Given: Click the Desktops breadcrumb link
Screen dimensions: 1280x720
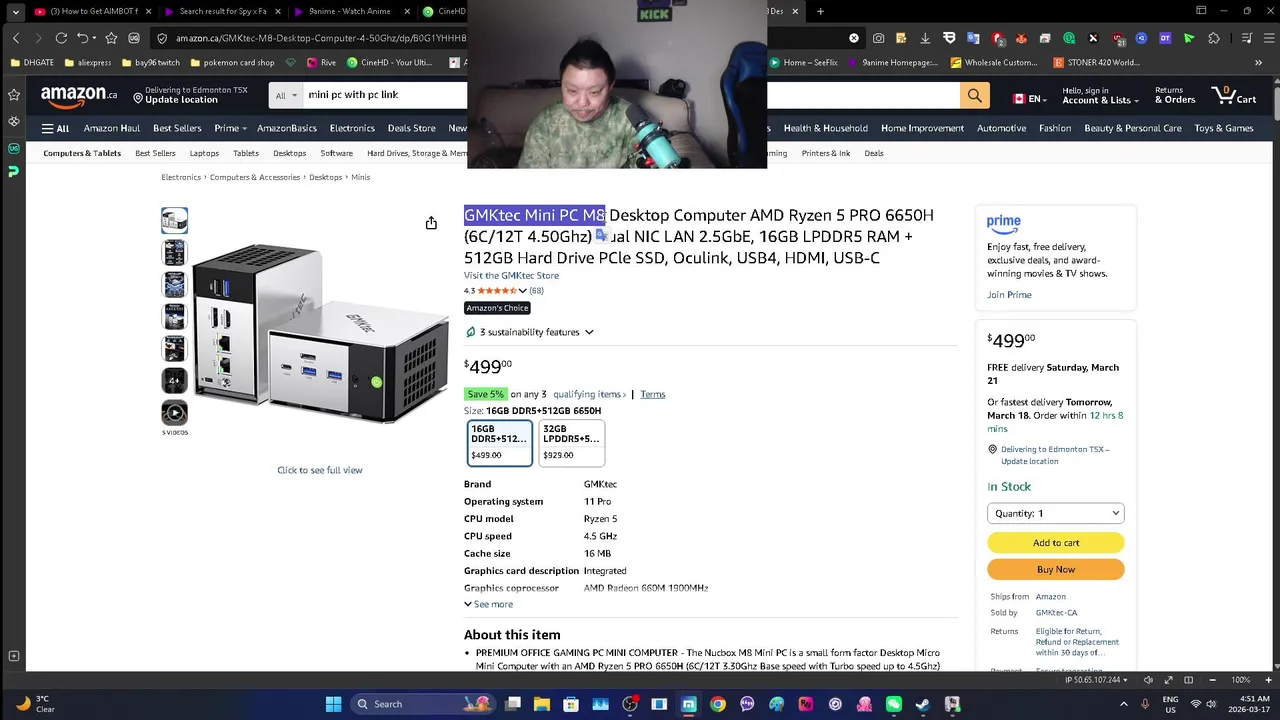Looking at the screenshot, I should (325, 177).
